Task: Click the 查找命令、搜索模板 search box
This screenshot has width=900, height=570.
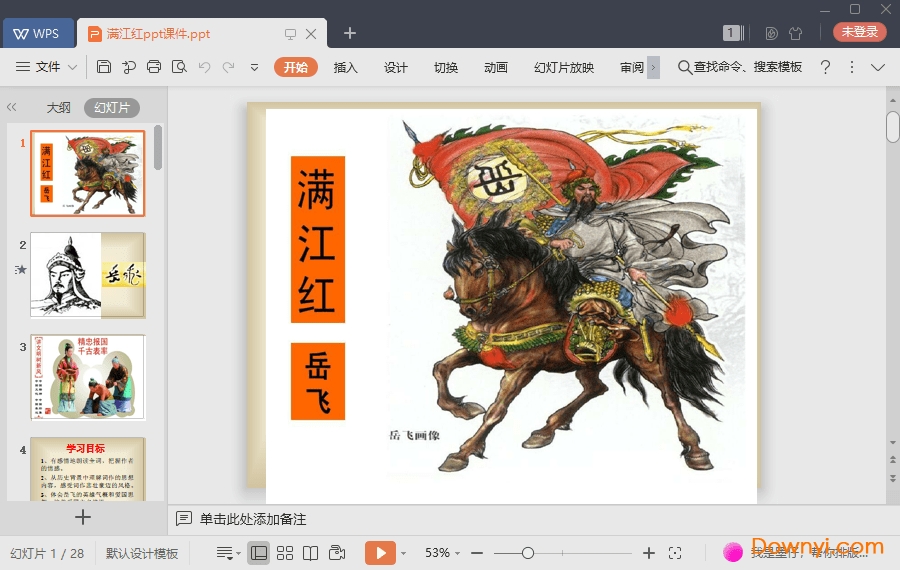Action: pos(740,67)
